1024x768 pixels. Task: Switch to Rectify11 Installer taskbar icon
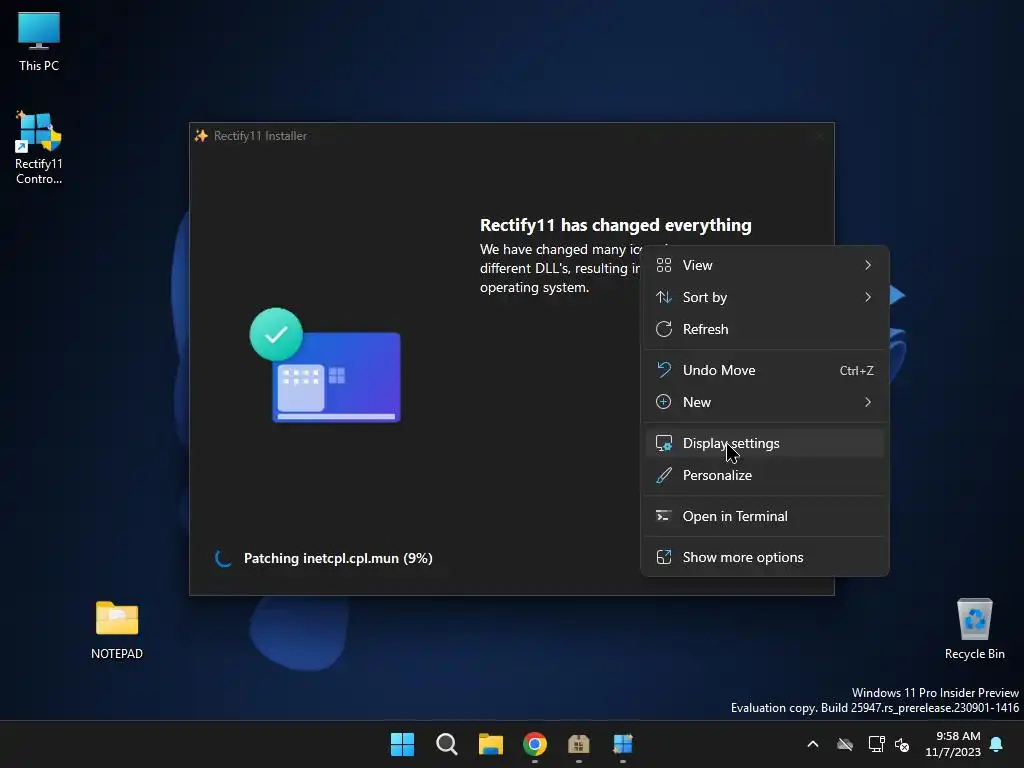click(x=623, y=744)
